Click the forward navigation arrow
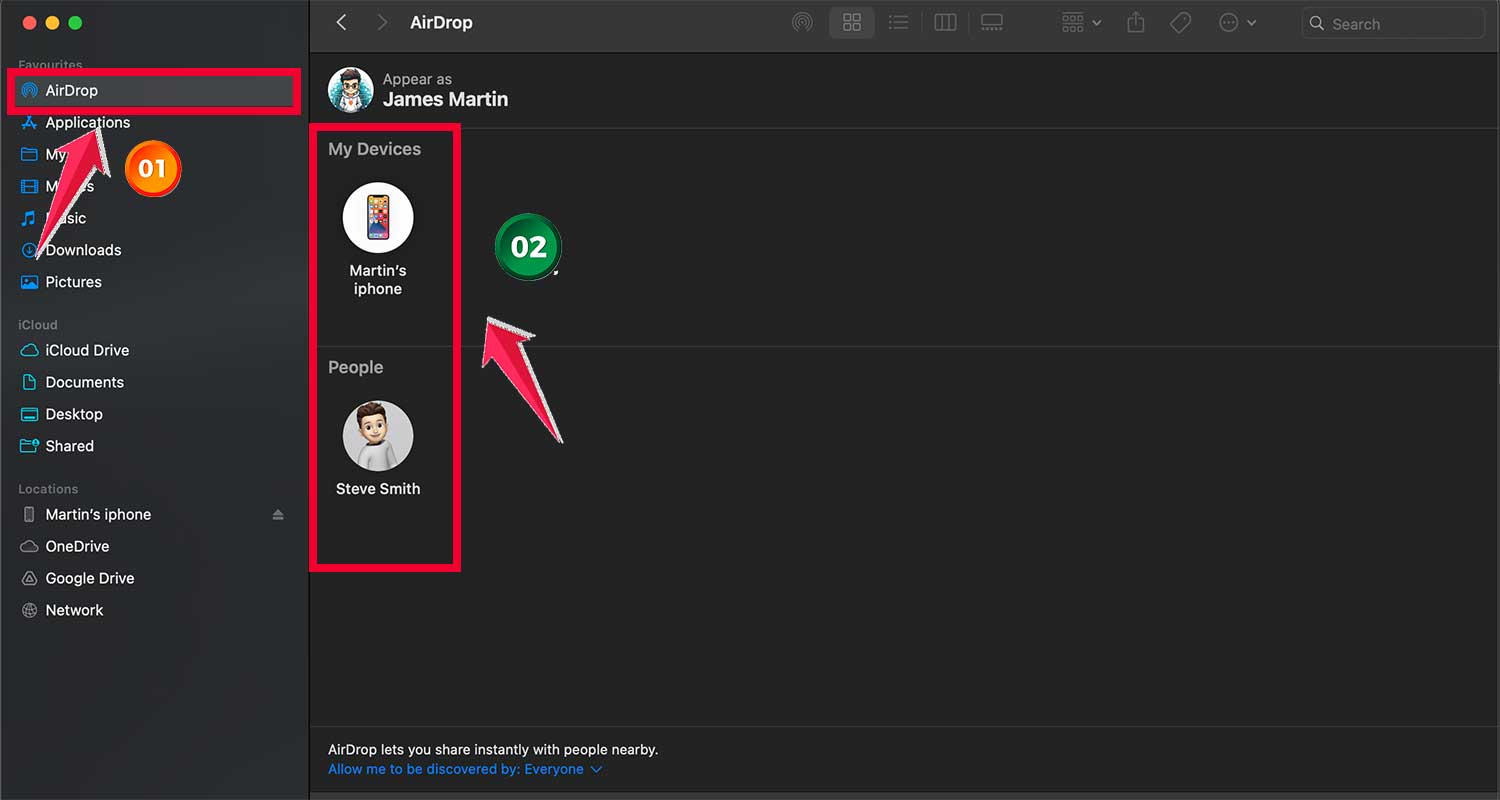Screen dimensions: 1500x800 coord(381,23)
